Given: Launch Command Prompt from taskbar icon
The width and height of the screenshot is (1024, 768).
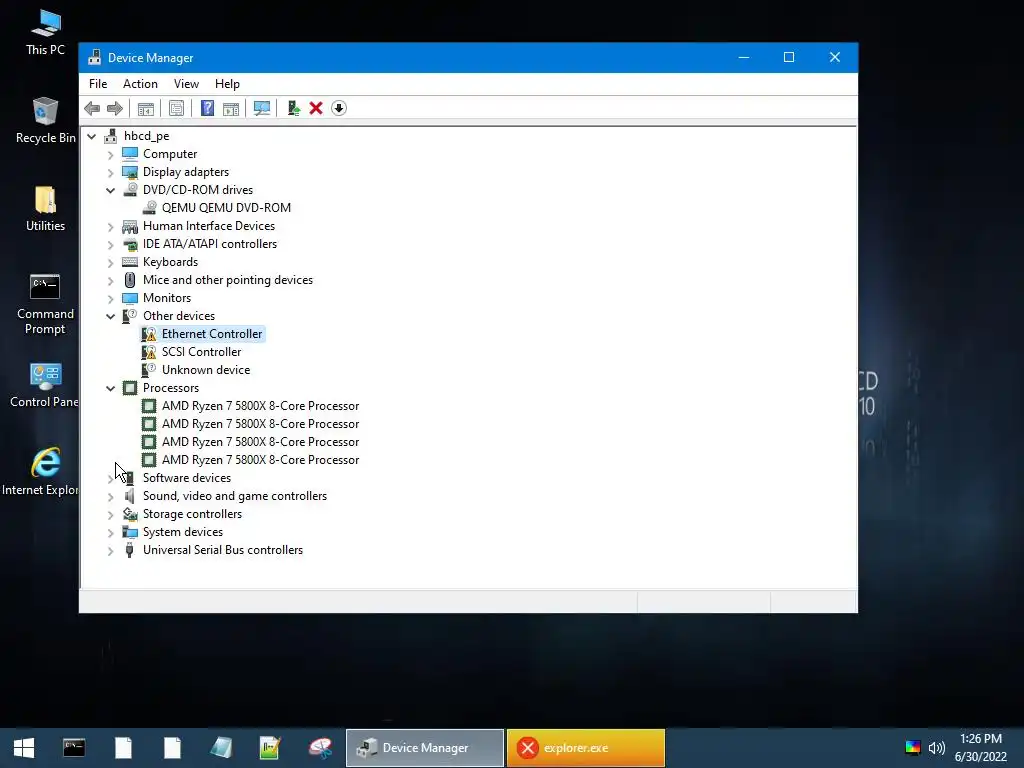Looking at the screenshot, I should pyautogui.click(x=74, y=748).
